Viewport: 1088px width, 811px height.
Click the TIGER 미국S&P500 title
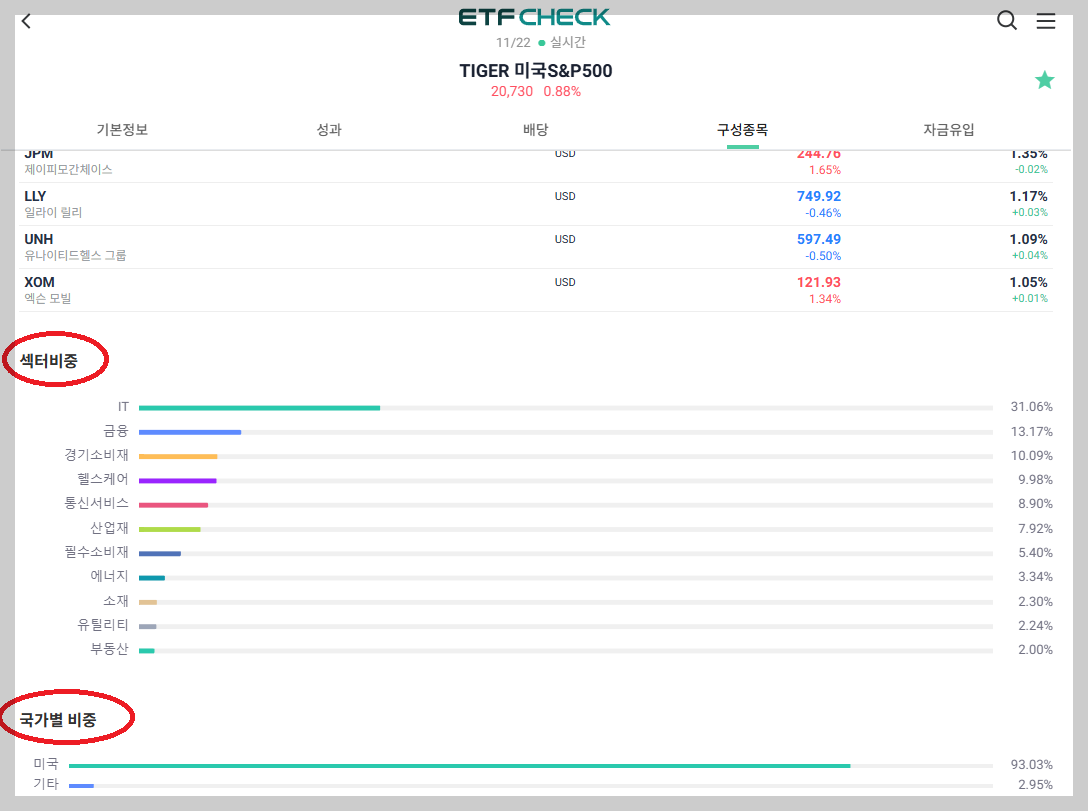coord(536,71)
